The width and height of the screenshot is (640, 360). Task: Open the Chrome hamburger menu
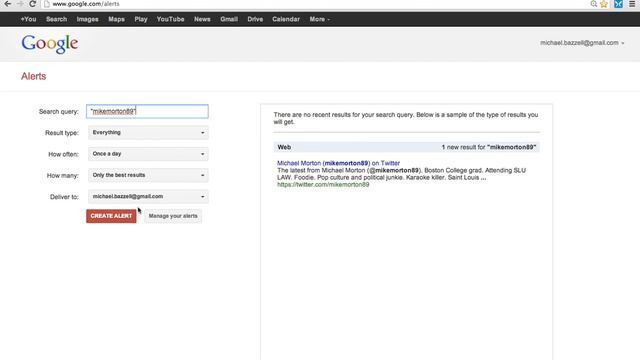[x=632, y=4]
